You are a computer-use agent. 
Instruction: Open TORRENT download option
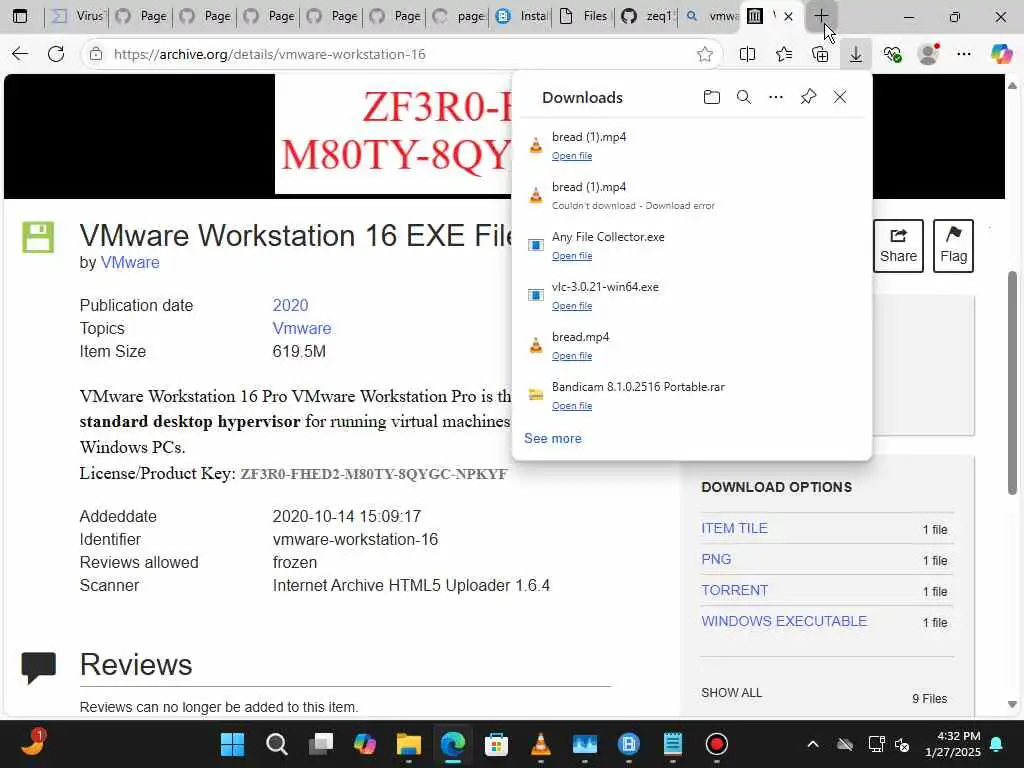(x=735, y=590)
